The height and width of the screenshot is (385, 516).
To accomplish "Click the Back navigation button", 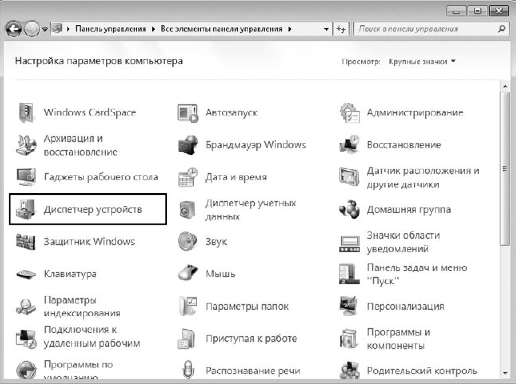I will [14, 29].
